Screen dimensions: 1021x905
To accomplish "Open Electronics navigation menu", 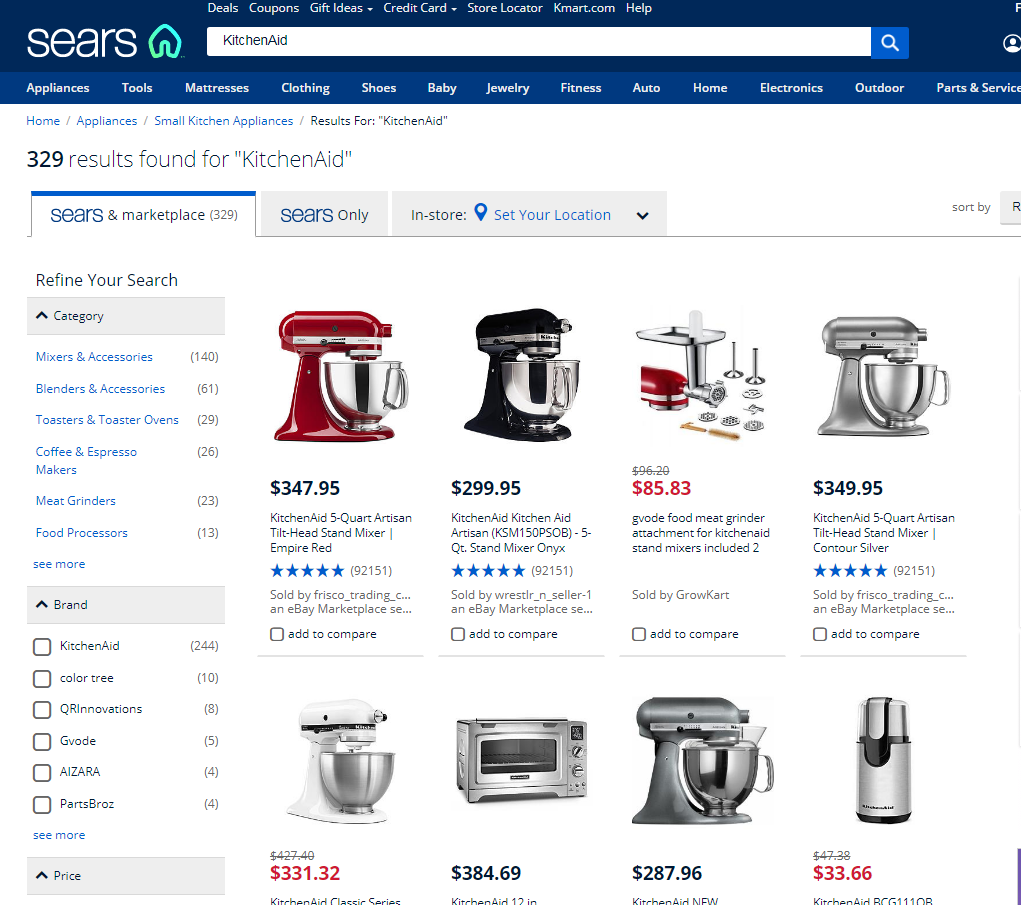I will click(791, 88).
